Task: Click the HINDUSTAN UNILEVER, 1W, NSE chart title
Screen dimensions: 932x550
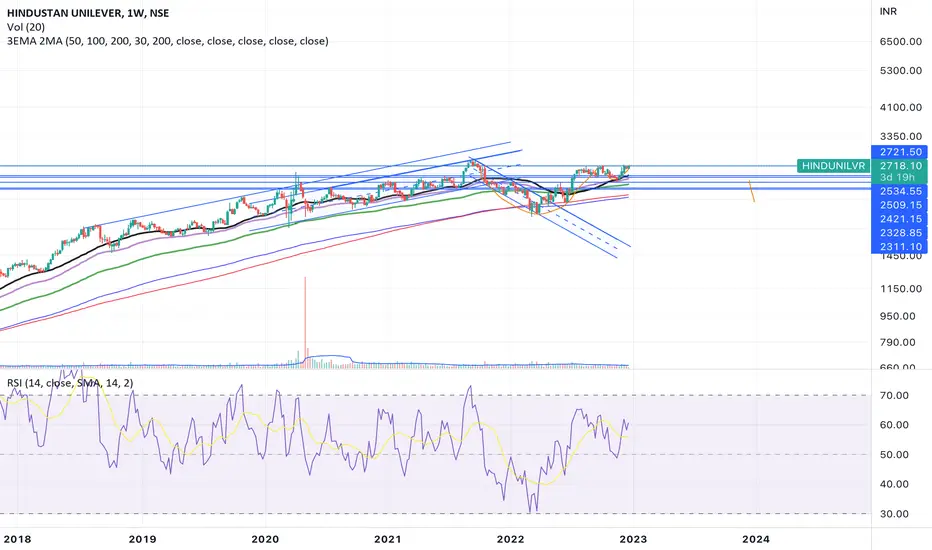Action: pos(88,13)
